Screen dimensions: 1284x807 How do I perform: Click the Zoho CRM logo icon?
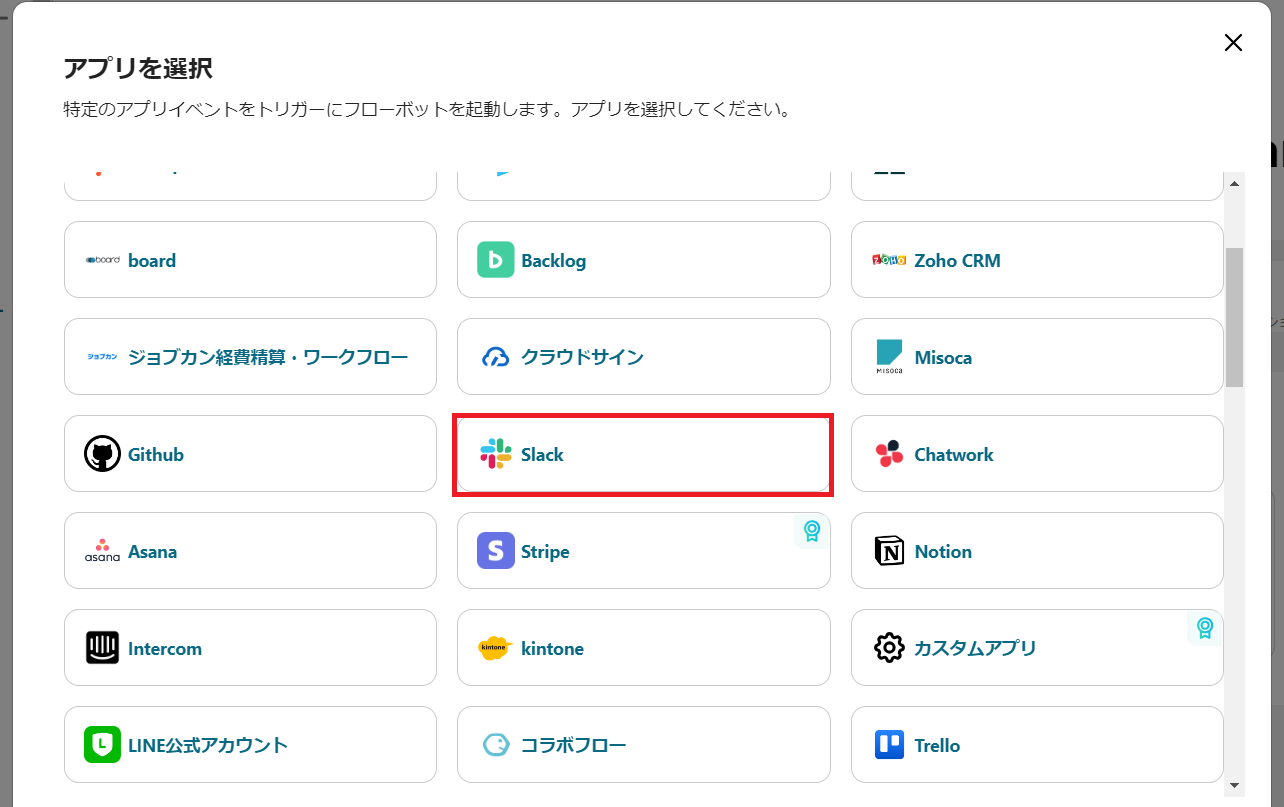889,260
